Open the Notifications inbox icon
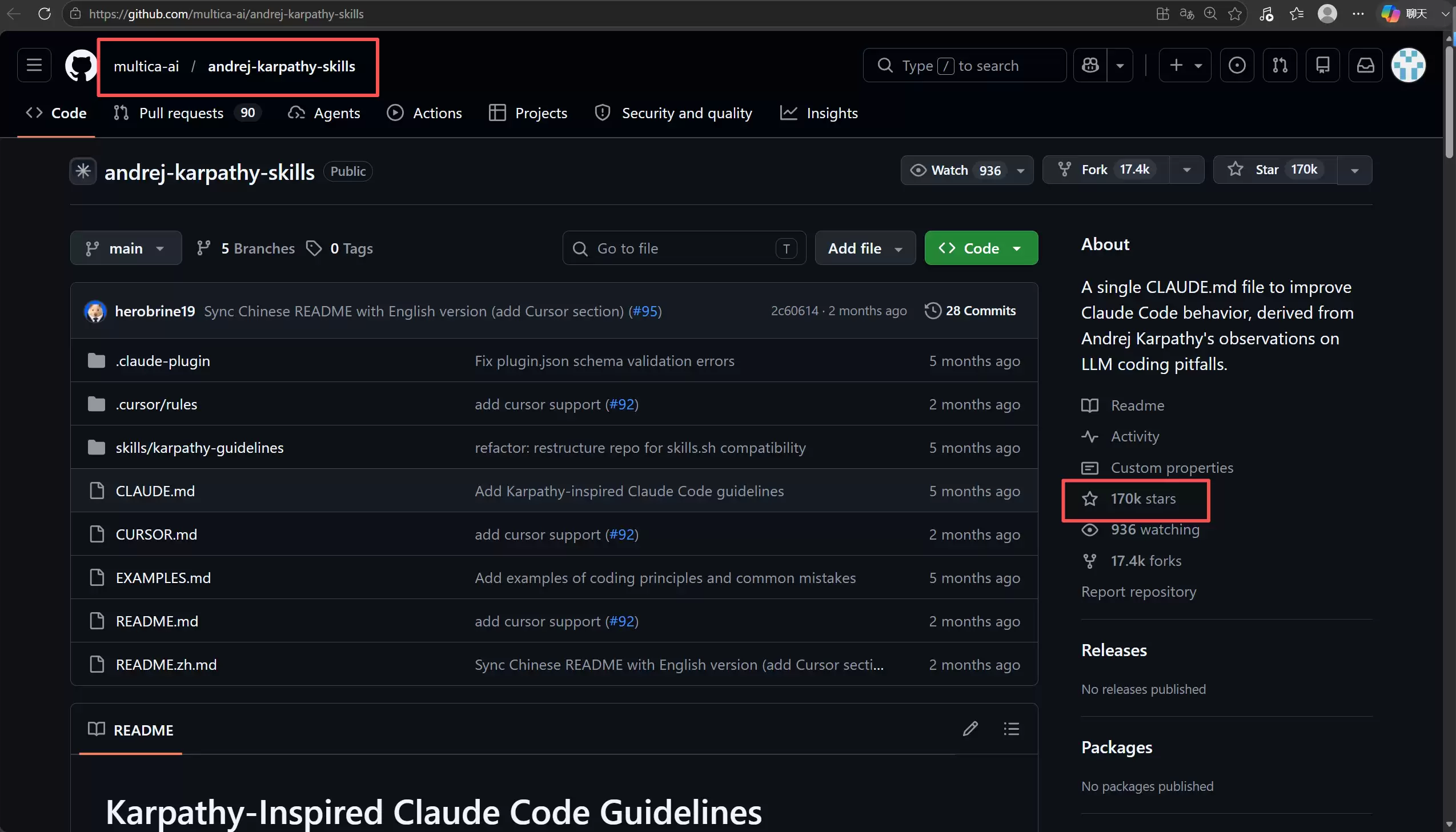 (1366, 65)
